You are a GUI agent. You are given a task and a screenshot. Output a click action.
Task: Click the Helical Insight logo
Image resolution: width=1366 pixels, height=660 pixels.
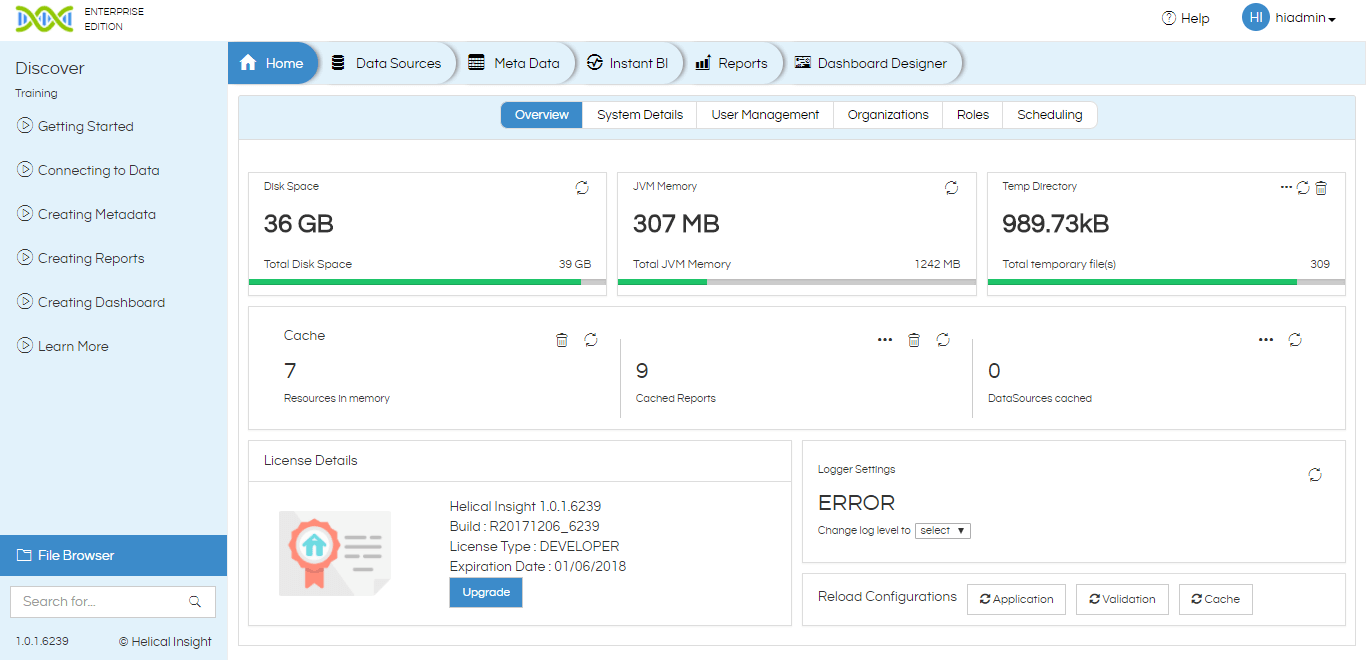tap(45, 19)
